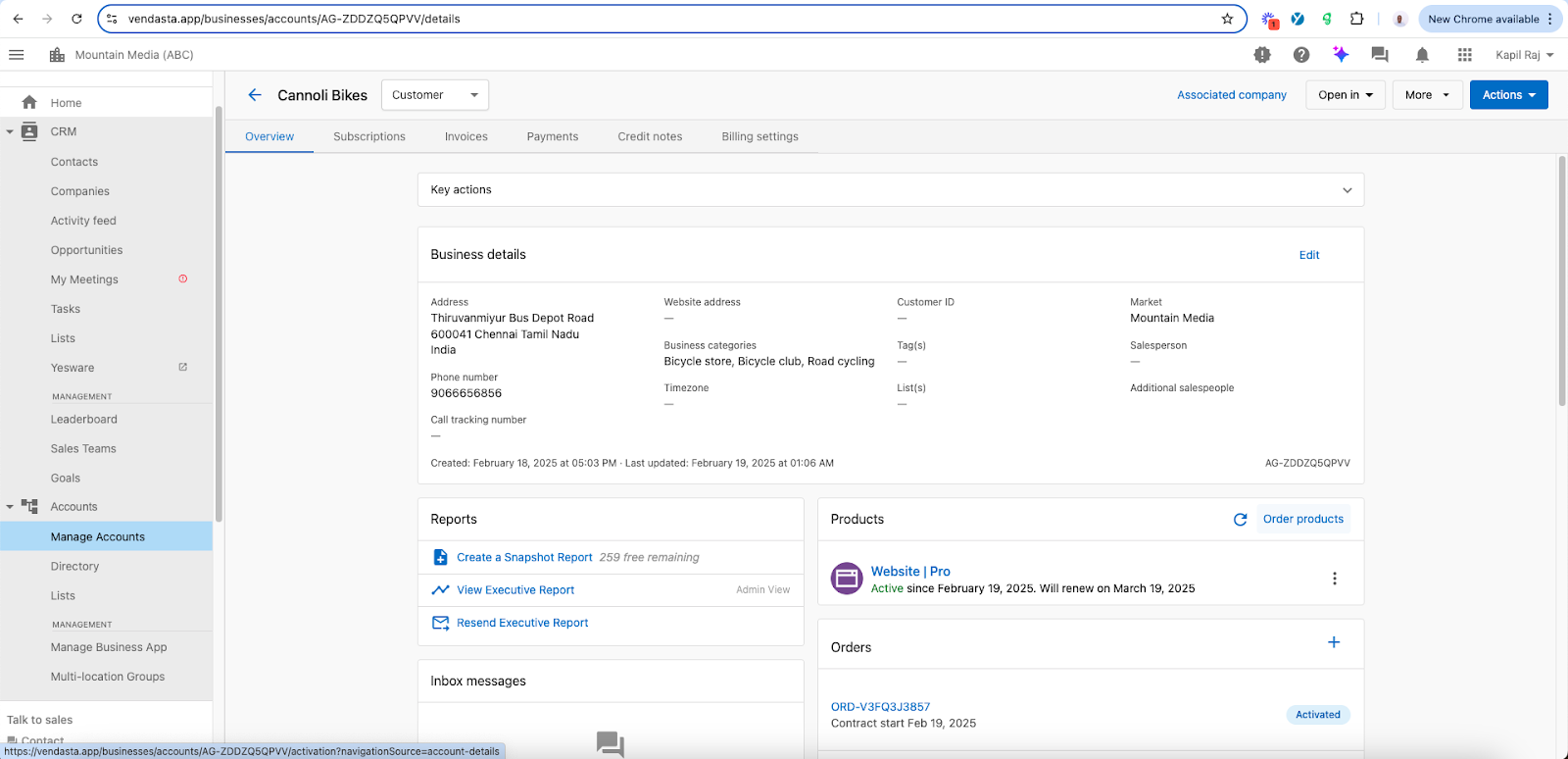Click the Snapshot Report document icon
The image size is (1568, 759).
[440, 557]
